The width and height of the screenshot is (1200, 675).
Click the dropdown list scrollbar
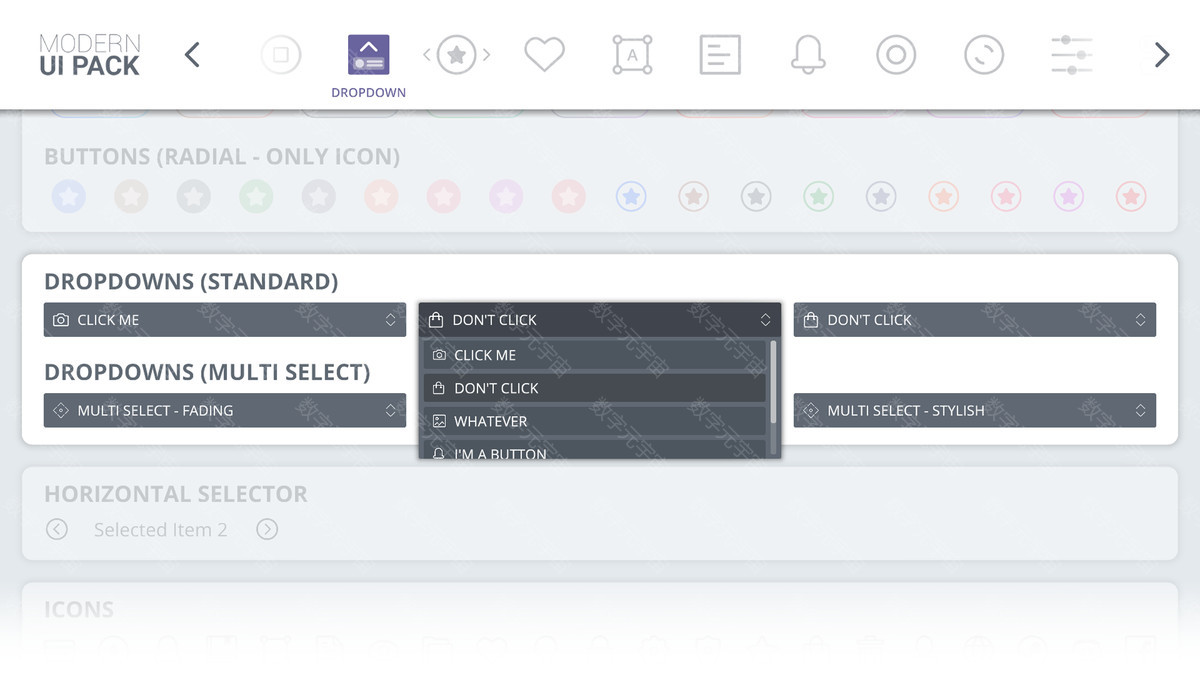click(773, 370)
